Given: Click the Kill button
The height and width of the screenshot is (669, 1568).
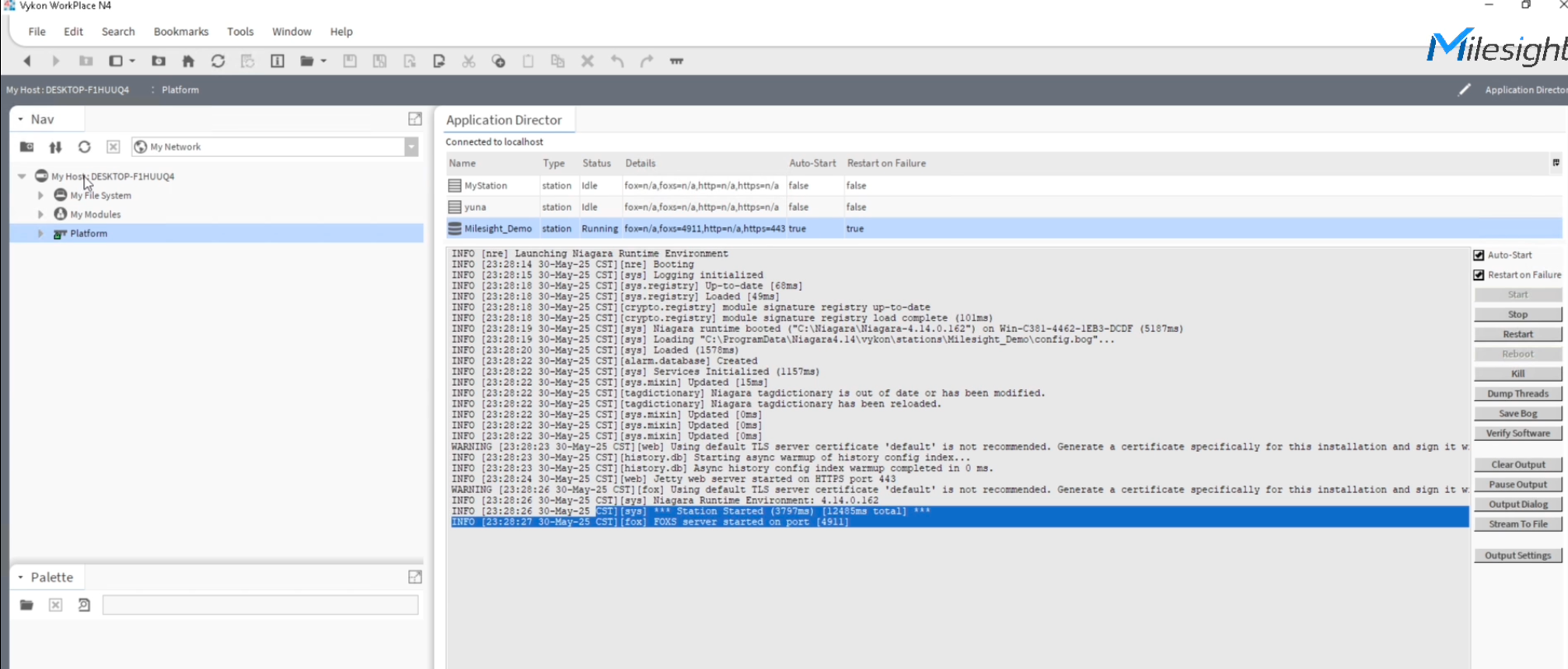Looking at the screenshot, I should 1517,374.
